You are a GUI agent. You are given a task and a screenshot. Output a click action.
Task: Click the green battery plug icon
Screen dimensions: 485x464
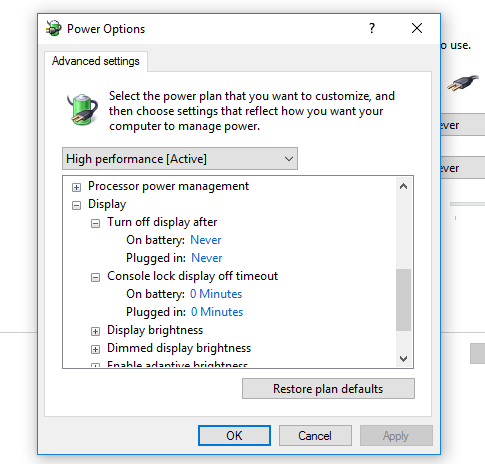pos(82,109)
